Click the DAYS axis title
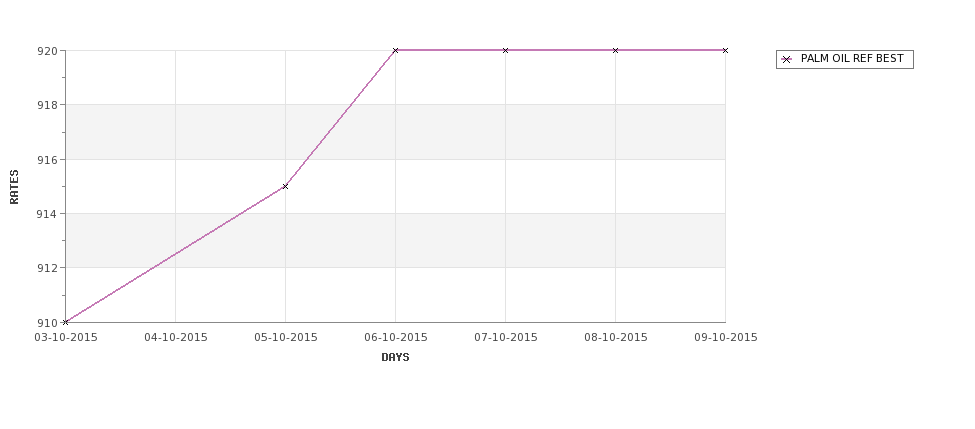 point(395,358)
